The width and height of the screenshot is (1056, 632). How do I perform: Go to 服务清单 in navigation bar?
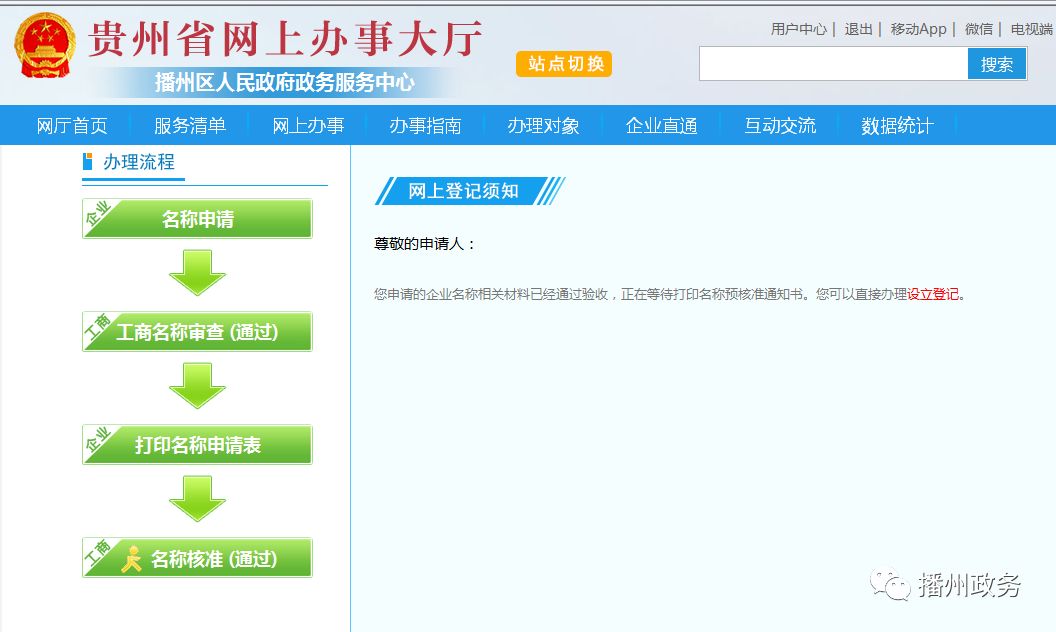190,126
